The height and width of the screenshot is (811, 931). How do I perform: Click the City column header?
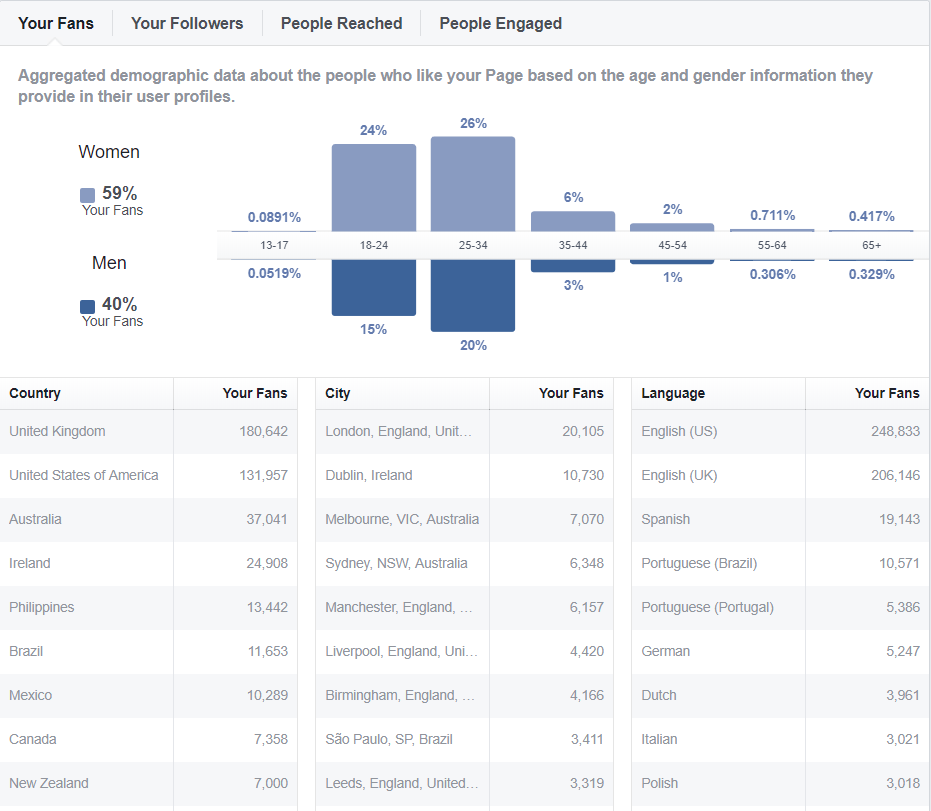(338, 393)
